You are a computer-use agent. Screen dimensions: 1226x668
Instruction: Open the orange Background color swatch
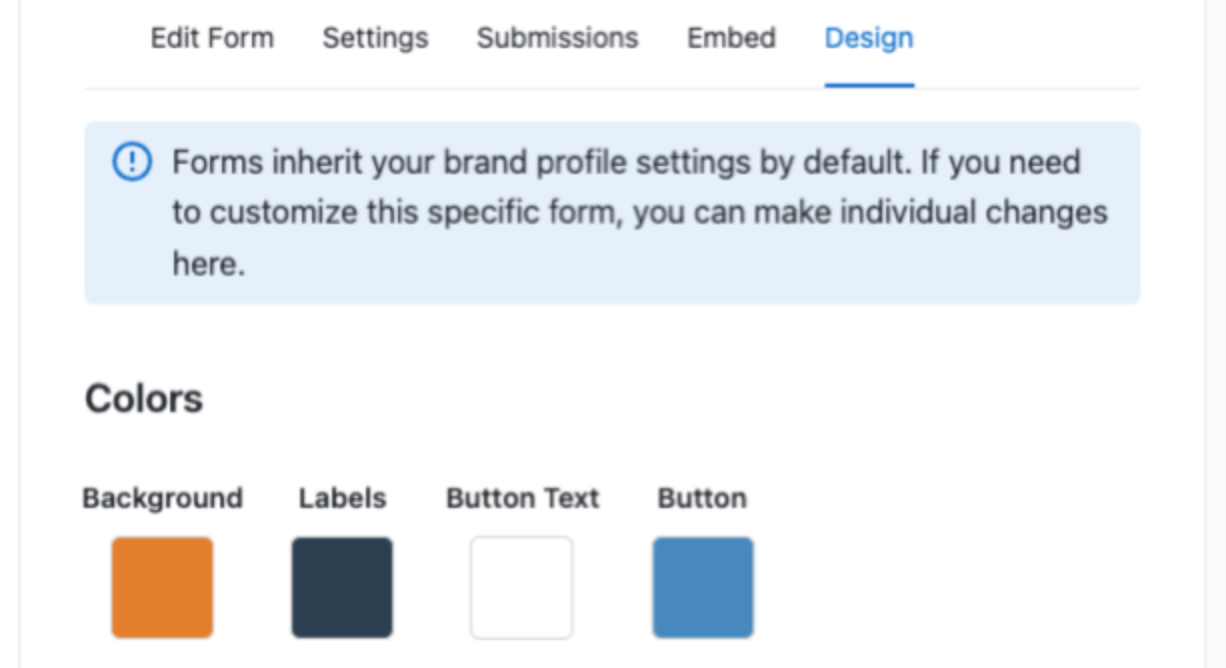(162, 587)
